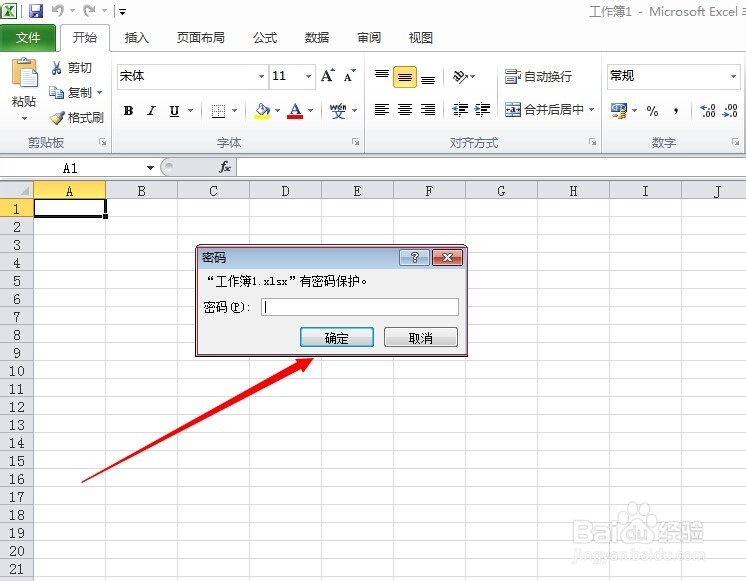Toggle 自动换行 wrap text

(x=538, y=77)
